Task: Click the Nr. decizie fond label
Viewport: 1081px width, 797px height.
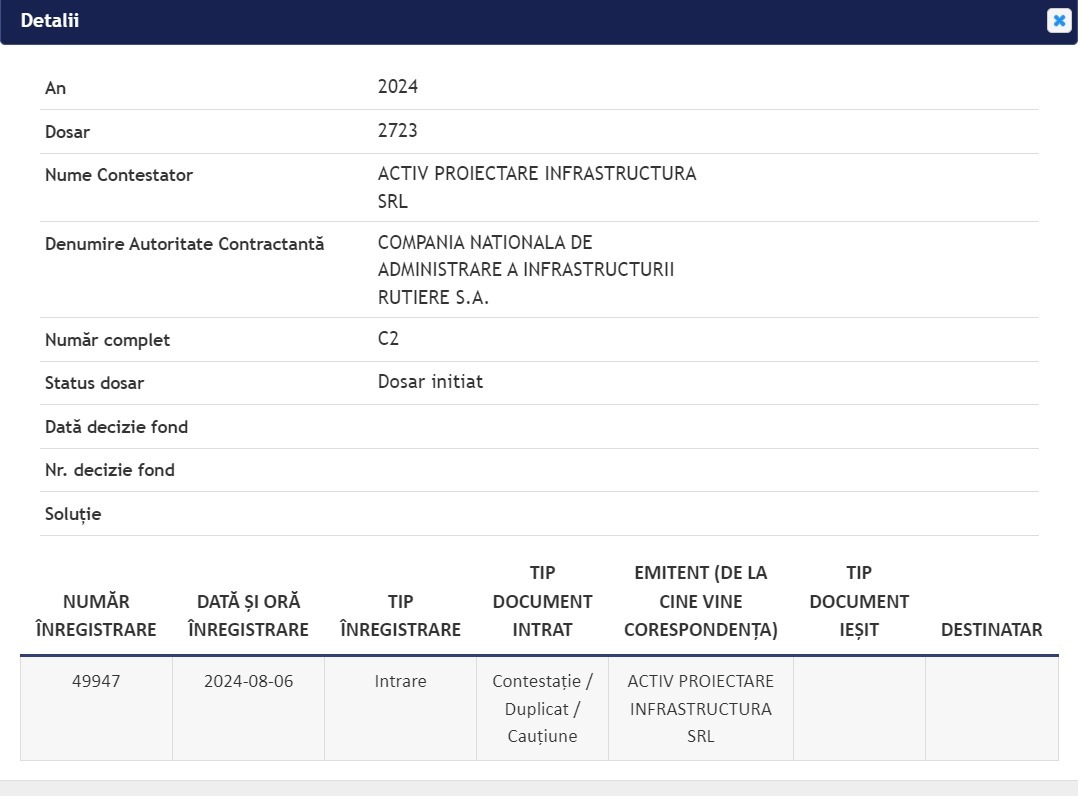Action: [110, 470]
